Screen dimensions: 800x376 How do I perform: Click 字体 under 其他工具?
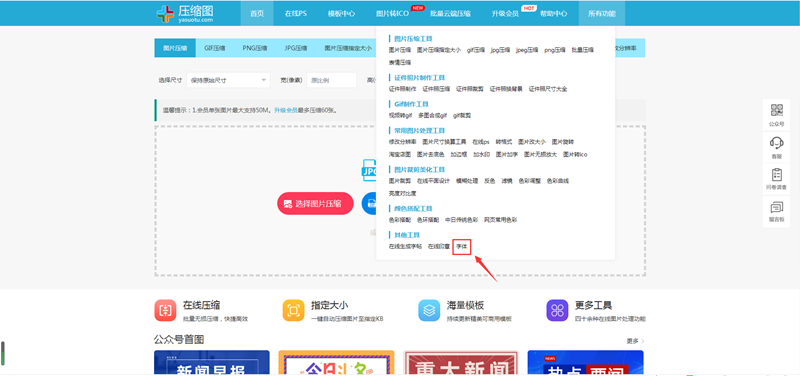tap(462, 246)
